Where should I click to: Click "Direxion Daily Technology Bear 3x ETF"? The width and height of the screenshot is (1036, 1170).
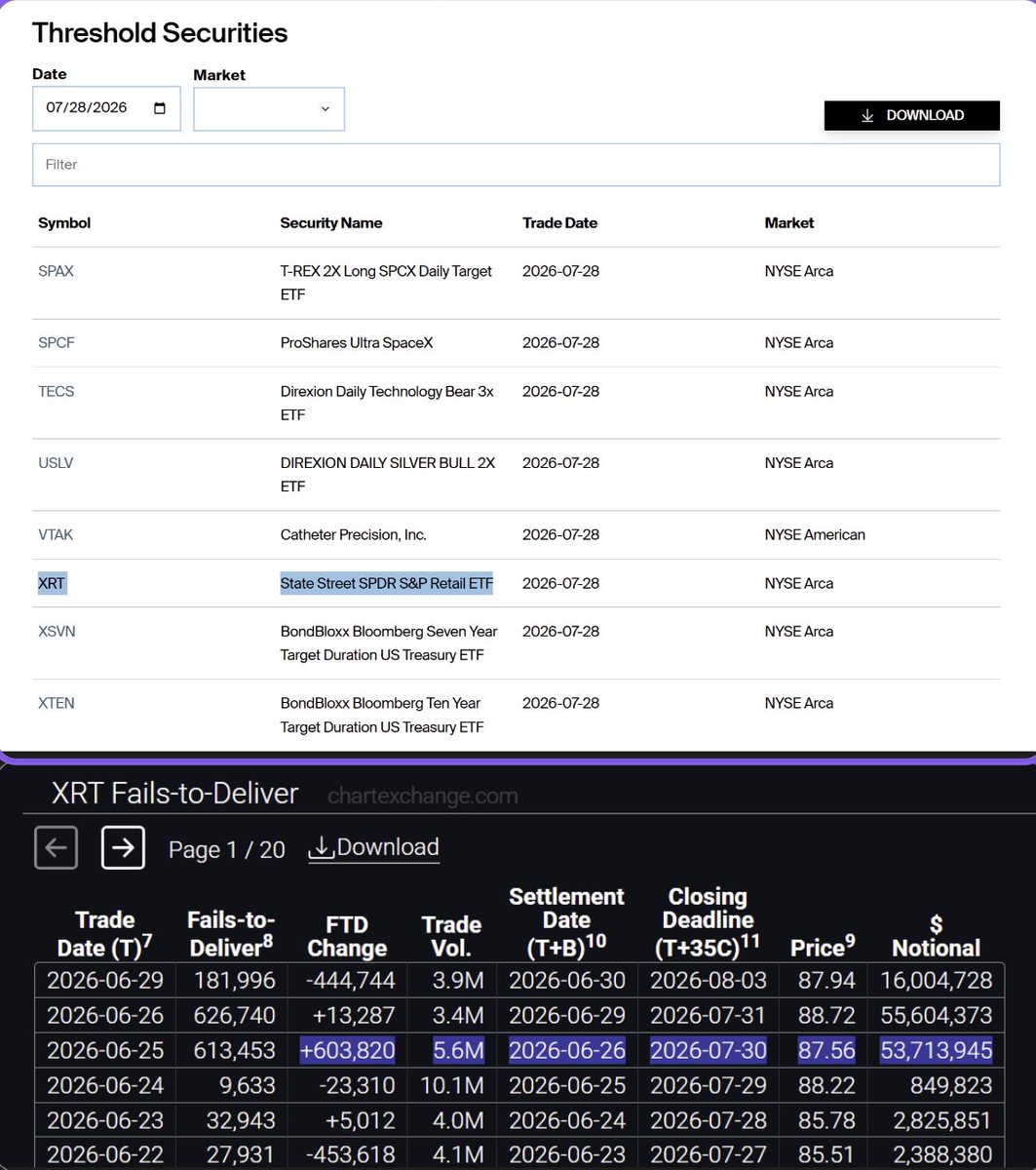click(x=387, y=403)
